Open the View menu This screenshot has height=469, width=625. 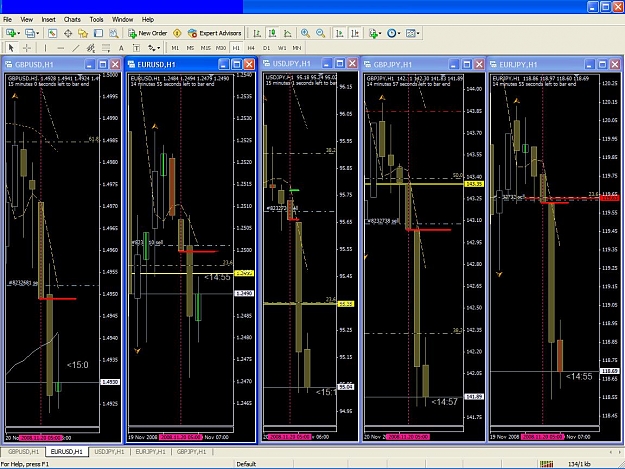click(x=26, y=19)
